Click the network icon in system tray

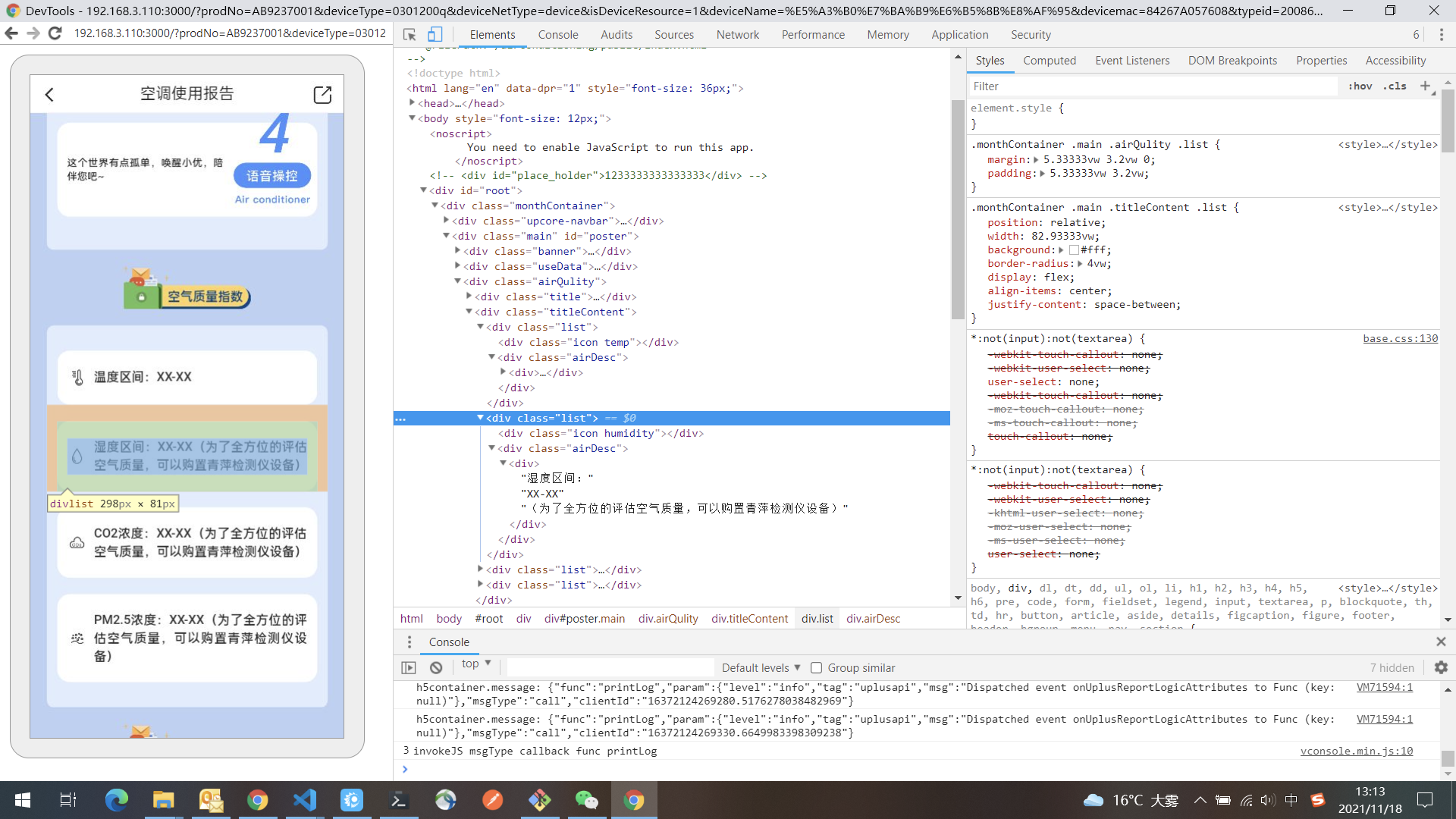(1246, 800)
